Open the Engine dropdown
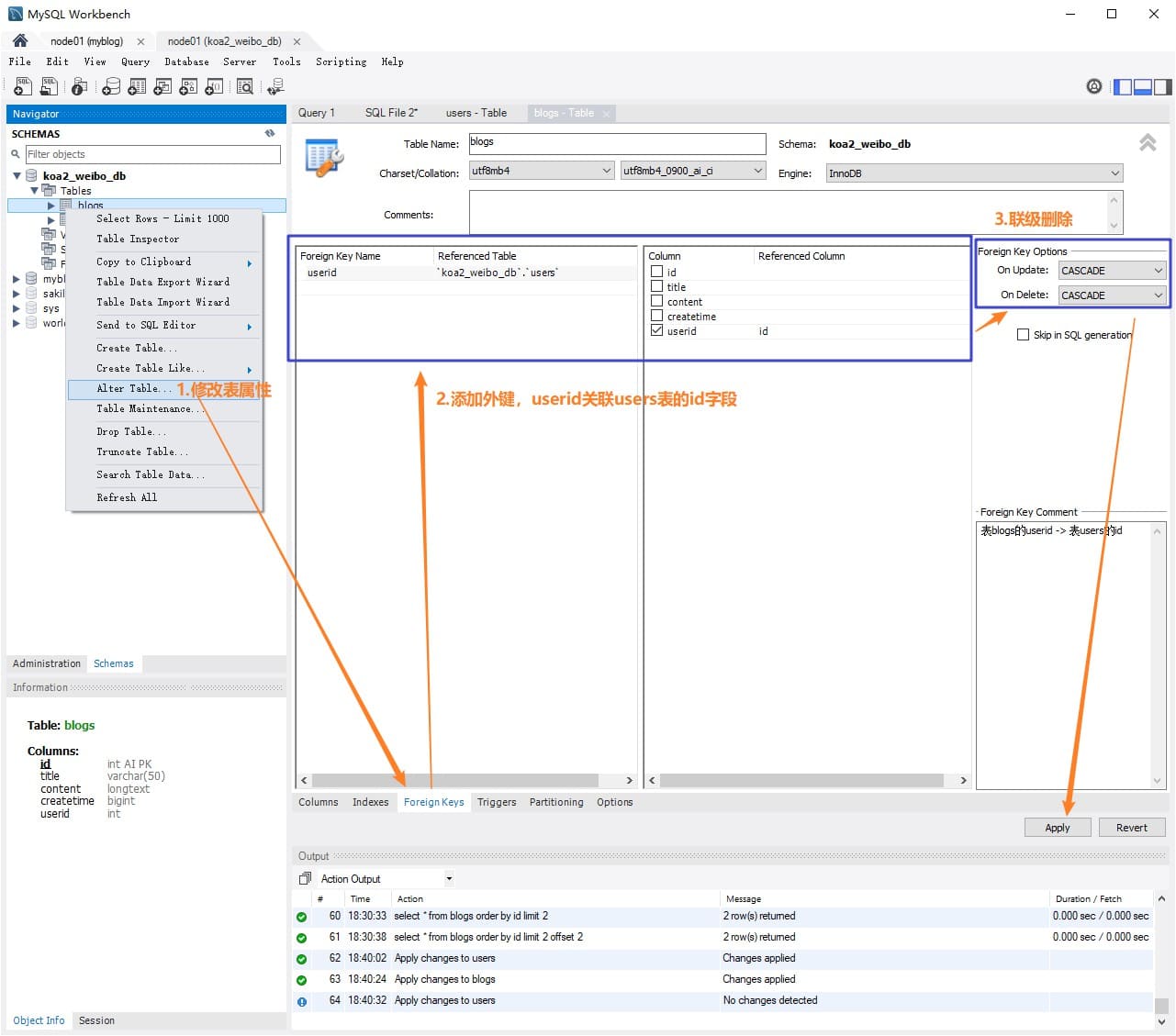This screenshot has width=1176, height=1036. tap(974, 173)
